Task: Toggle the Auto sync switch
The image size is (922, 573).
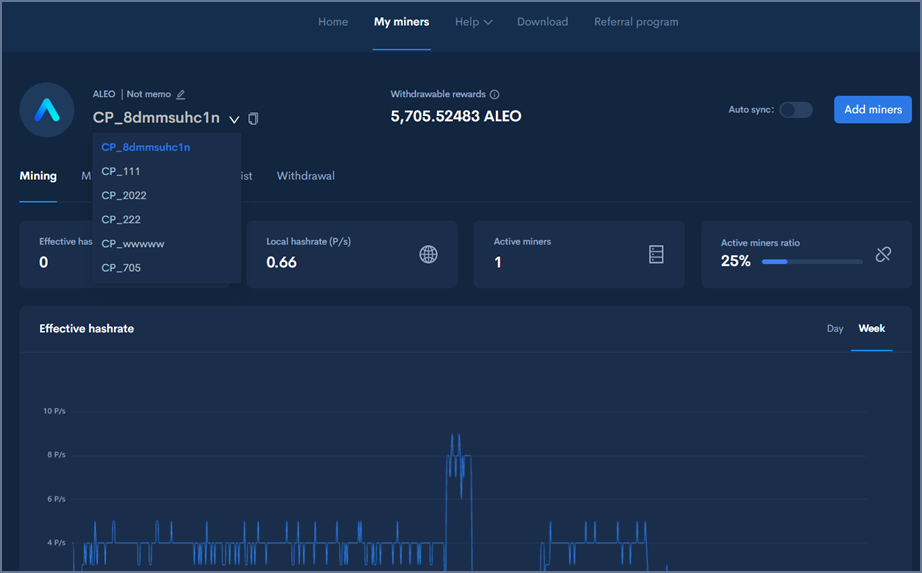Action: coord(796,110)
